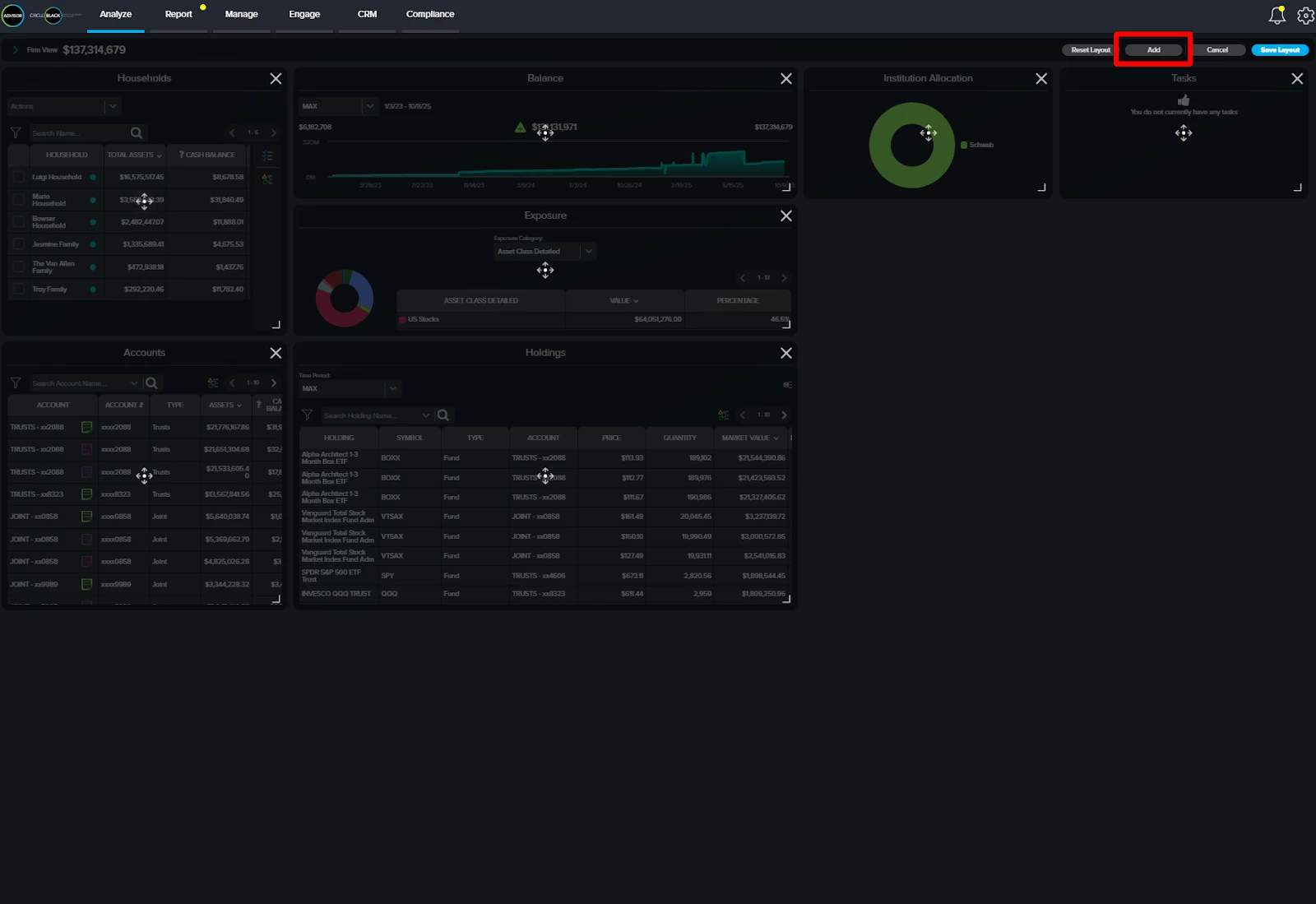This screenshot has height=904, width=1316.
Task: Switch to the Report tab
Action: (178, 15)
